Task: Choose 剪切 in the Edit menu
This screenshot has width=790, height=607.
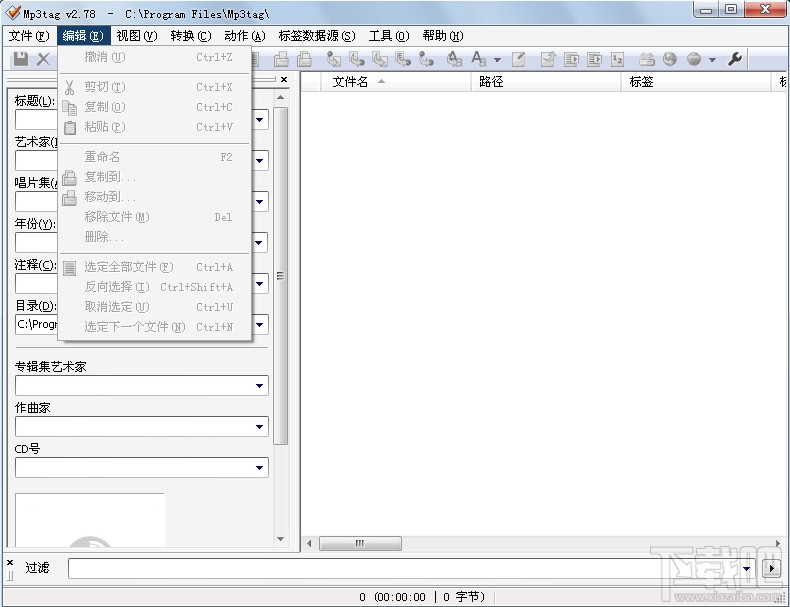Action: (155, 87)
